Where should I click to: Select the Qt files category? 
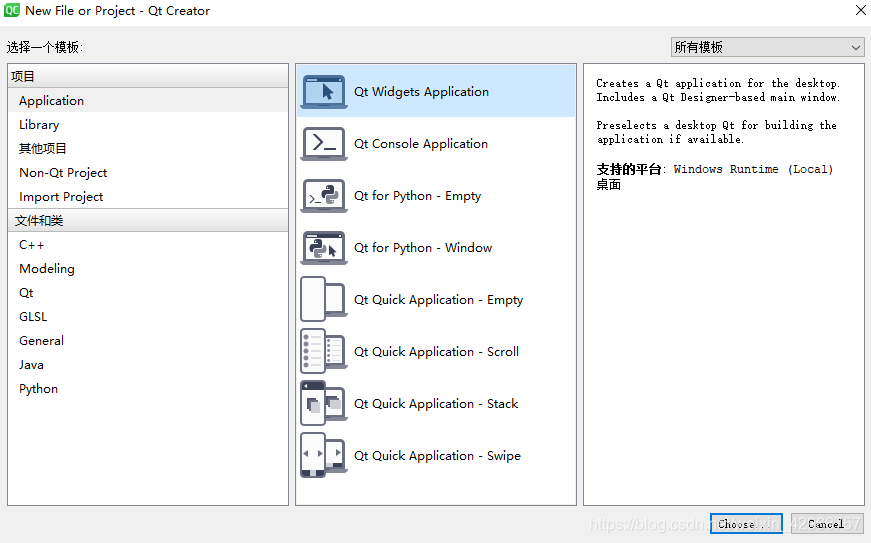click(148, 293)
